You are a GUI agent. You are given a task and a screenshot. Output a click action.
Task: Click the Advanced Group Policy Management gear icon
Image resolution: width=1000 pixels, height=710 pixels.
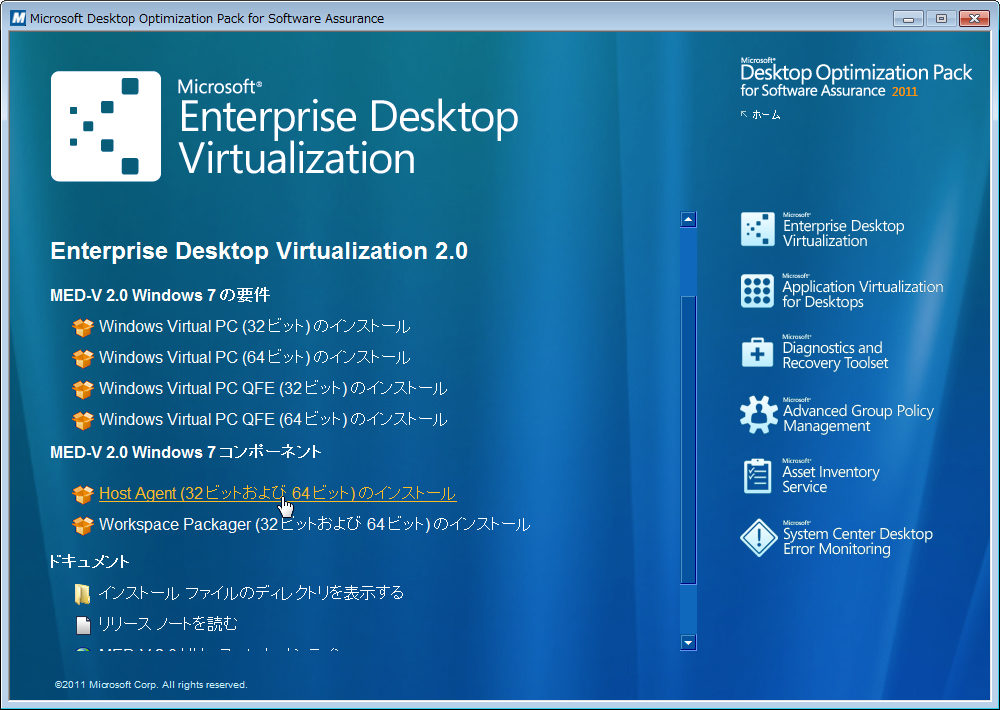click(x=758, y=415)
